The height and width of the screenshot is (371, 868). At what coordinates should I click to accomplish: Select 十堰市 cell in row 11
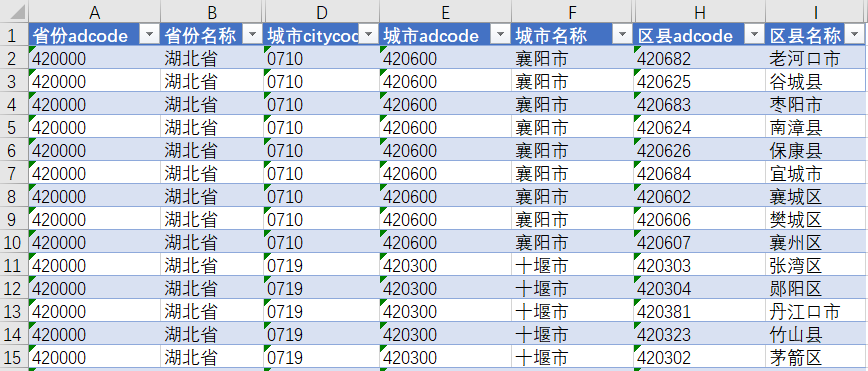[572, 265]
